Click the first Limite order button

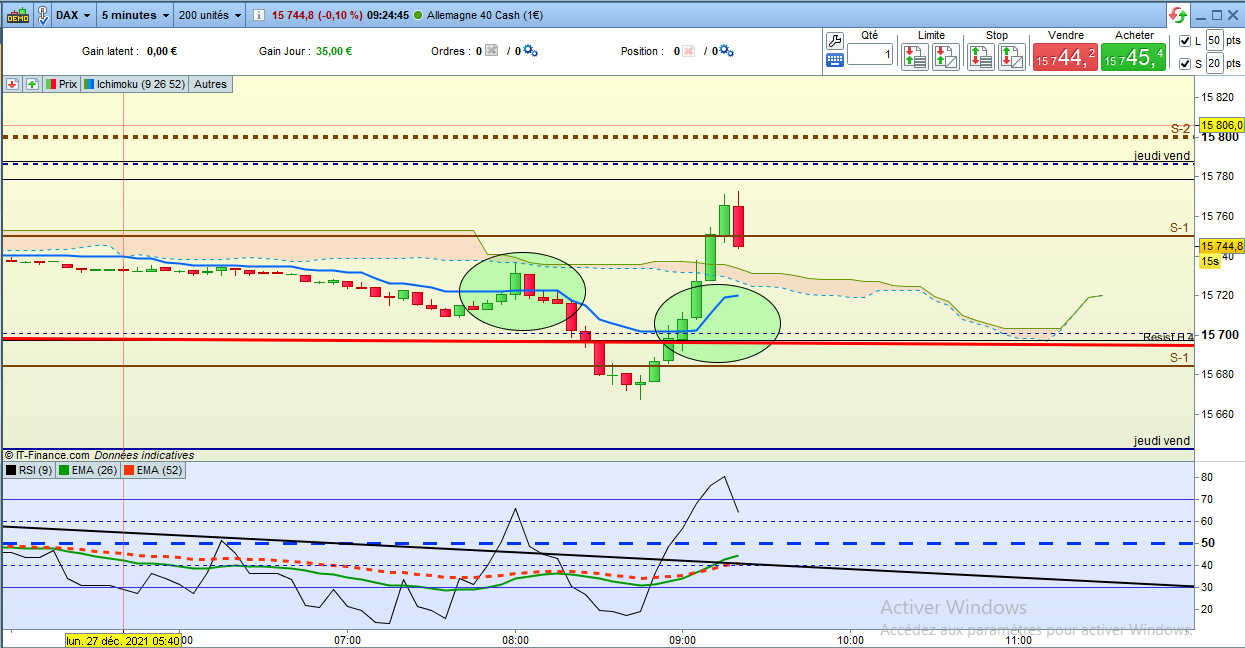(x=914, y=56)
